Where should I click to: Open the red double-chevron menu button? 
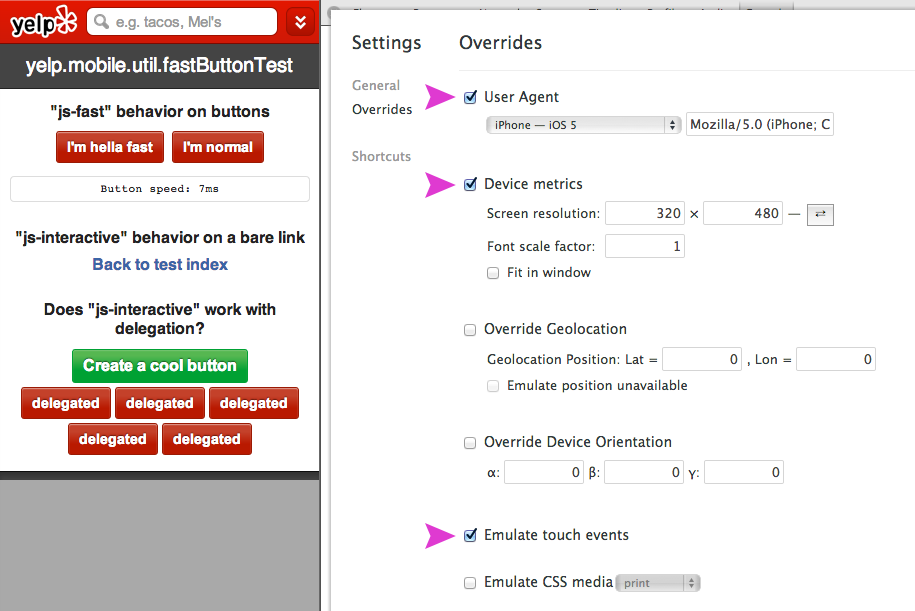click(x=301, y=22)
